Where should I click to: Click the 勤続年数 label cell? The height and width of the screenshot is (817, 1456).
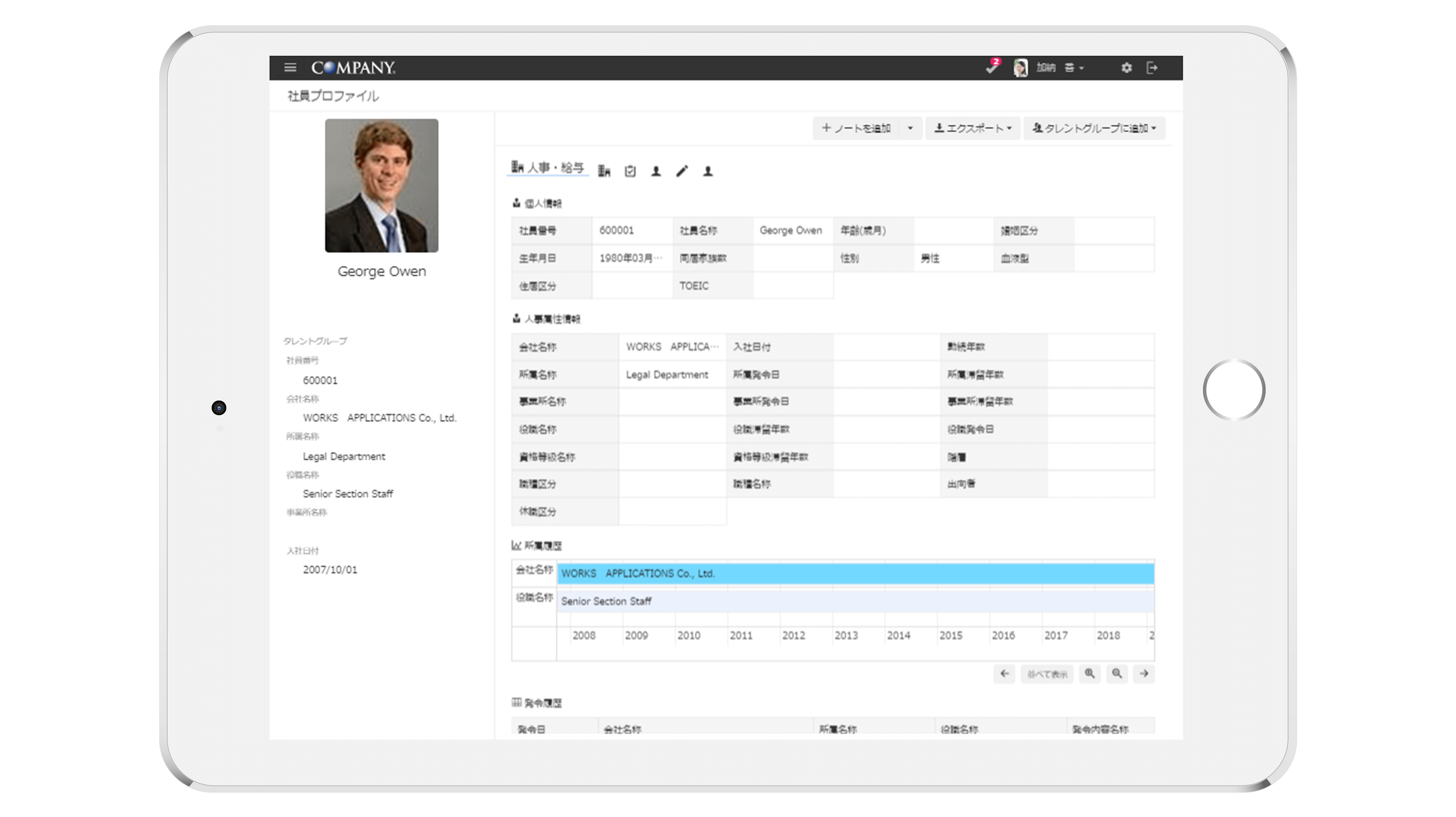point(994,347)
